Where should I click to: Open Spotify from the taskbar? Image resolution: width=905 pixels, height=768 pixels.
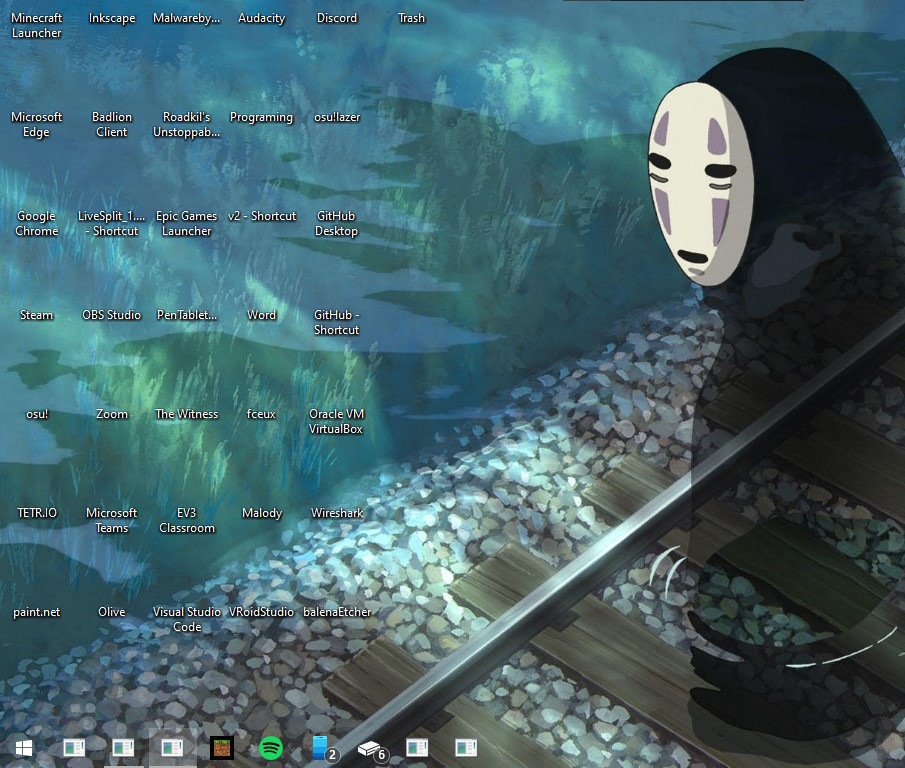coord(270,747)
